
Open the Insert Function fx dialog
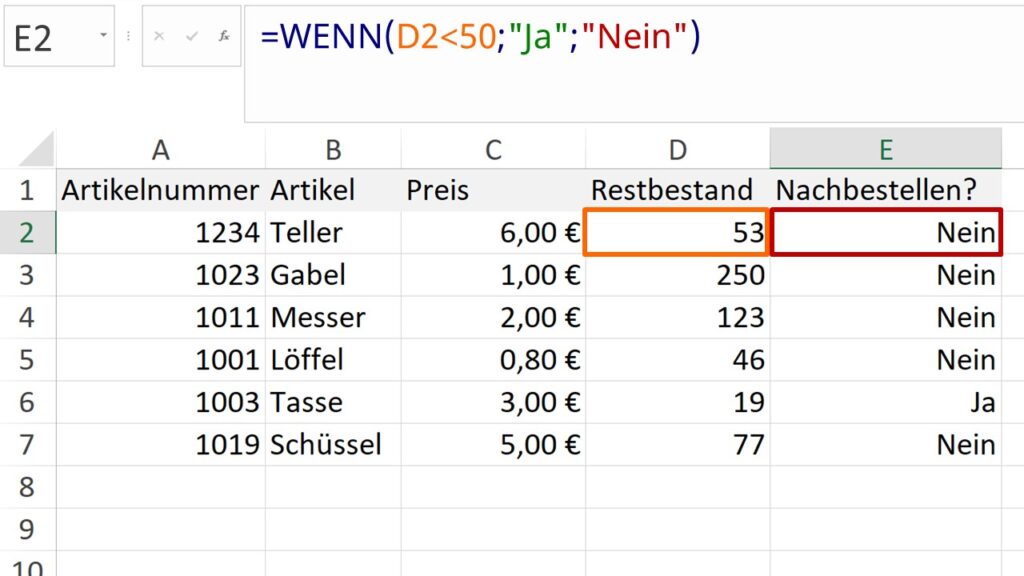224,35
